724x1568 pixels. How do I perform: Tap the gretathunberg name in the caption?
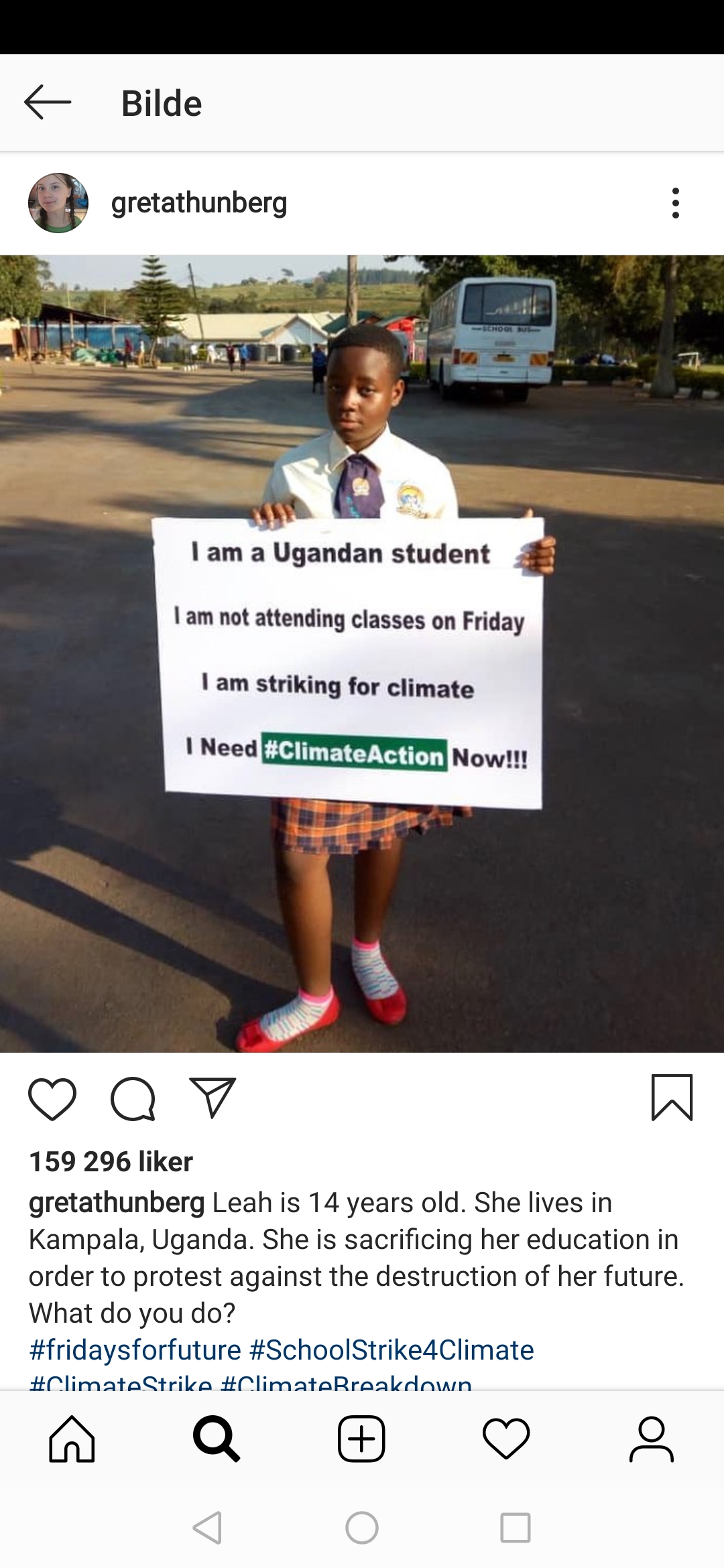(117, 1203)
